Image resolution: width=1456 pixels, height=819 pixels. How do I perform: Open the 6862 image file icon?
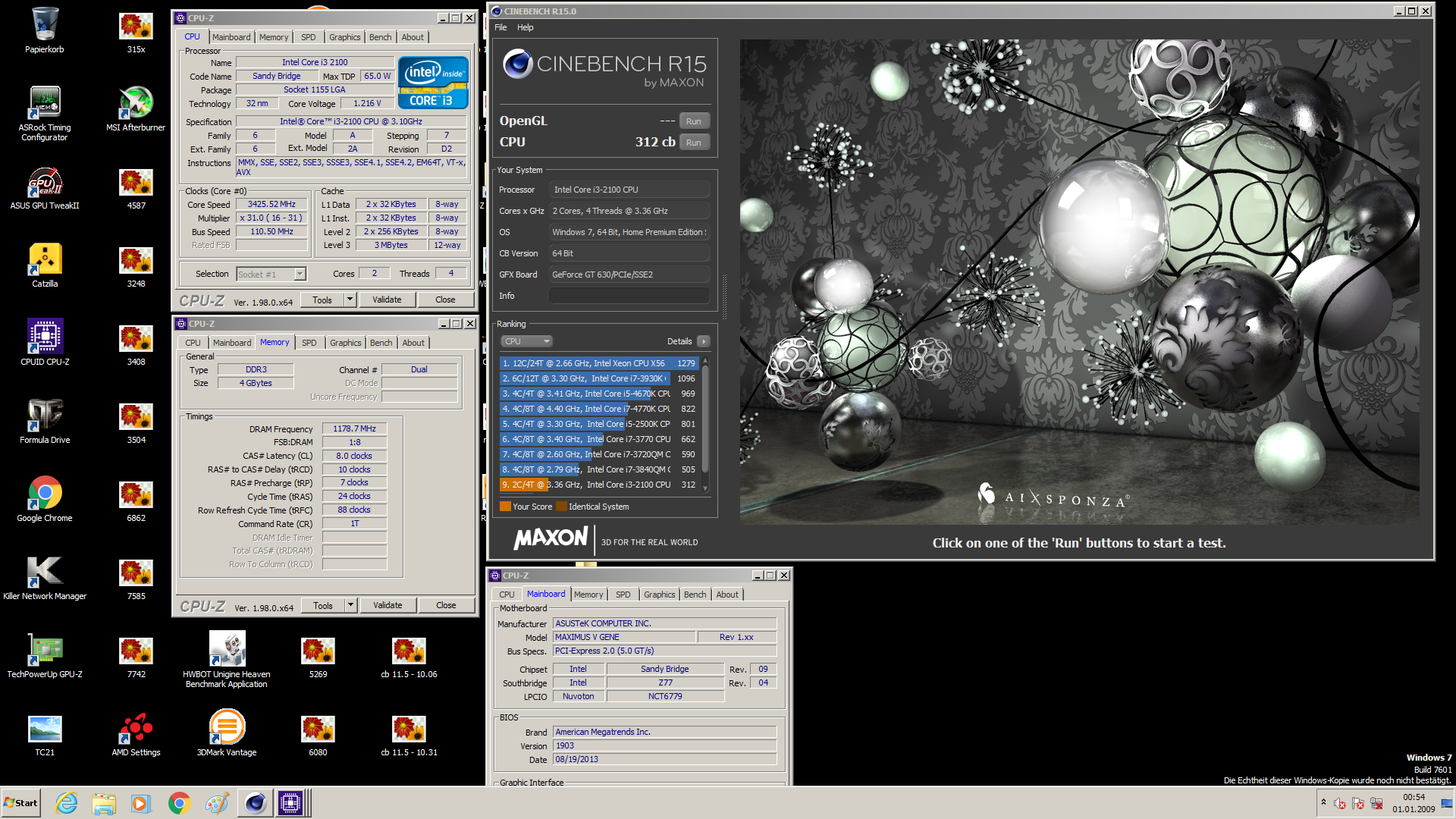click(136, 501)
